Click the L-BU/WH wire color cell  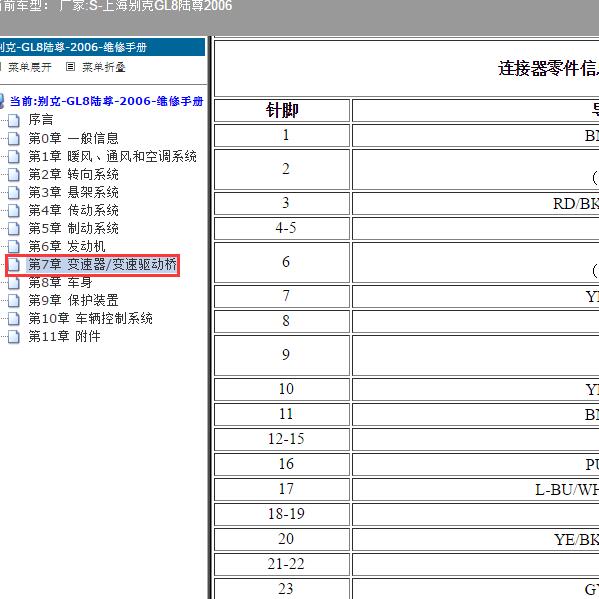pyautogui.click(x=476, y=489)
